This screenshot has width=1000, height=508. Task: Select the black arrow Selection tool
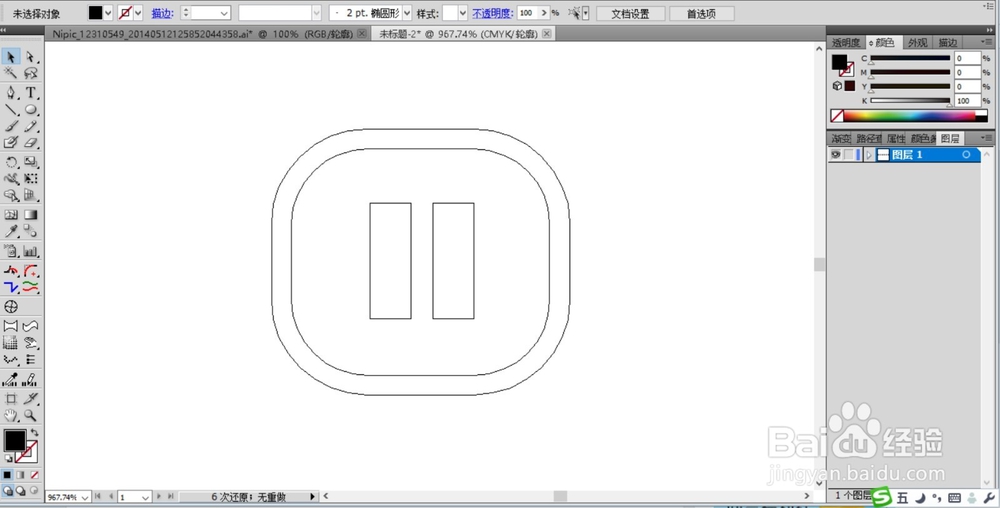(x=11, y=57)
